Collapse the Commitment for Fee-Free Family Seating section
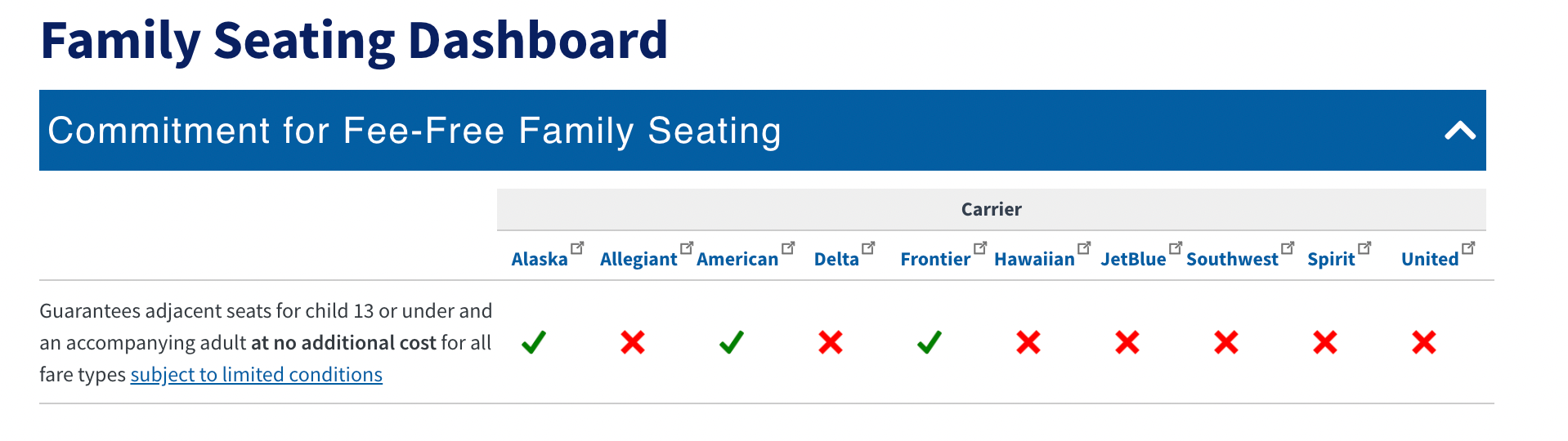 coord(1459,131)
